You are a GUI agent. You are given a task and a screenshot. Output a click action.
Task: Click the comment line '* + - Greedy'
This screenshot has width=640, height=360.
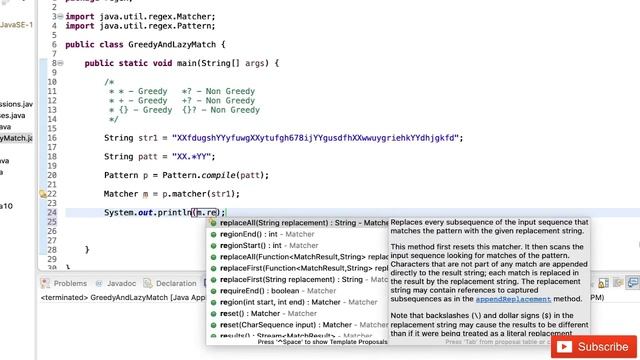182,101
